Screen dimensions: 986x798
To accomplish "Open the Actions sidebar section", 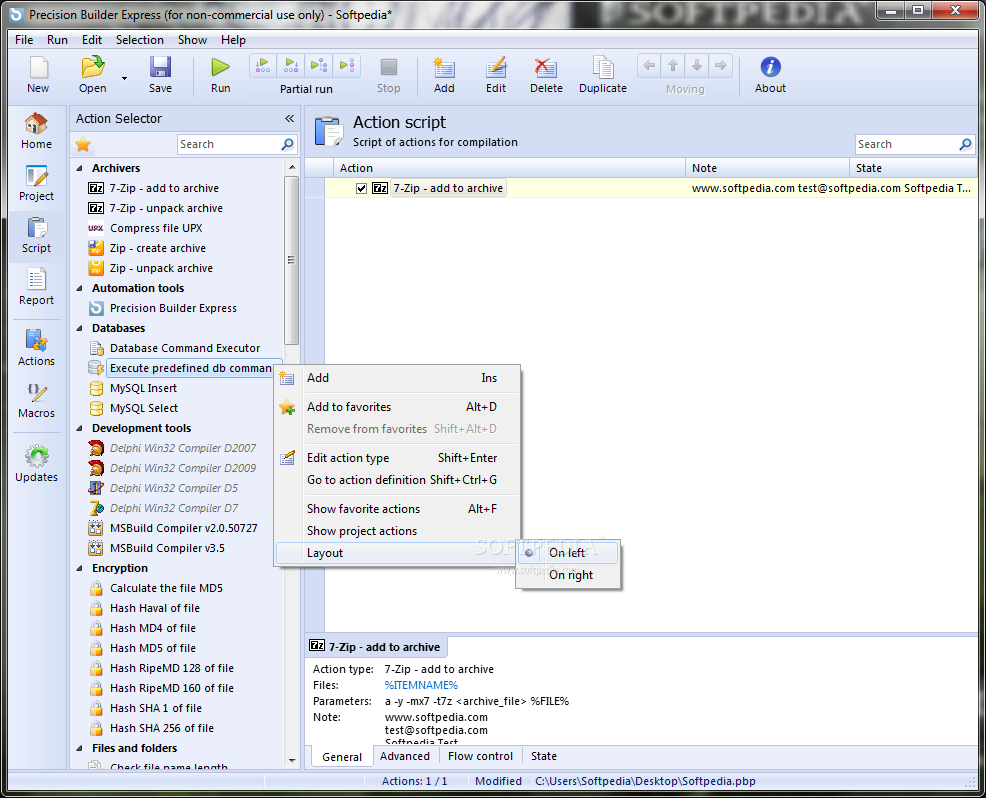I will pyautogui.click(x=36, y=348).
